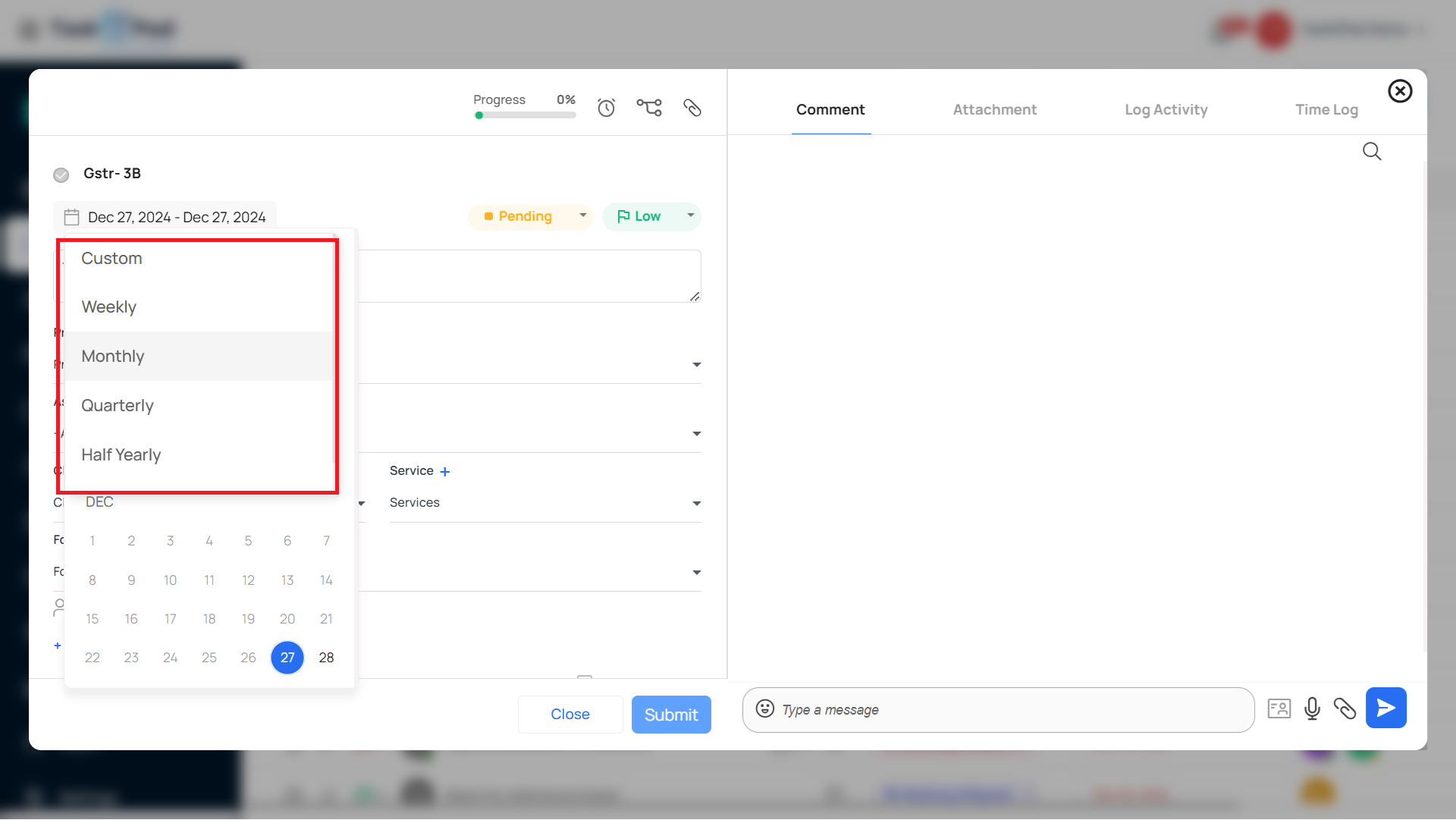Switch to the Attachment tab

pyautogui.click(x=994, y=110)
